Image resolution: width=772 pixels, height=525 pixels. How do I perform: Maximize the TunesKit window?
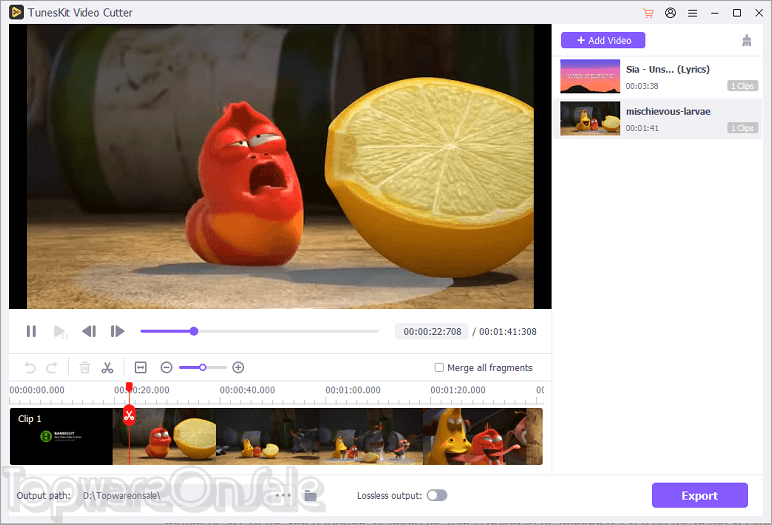[737, 13]
